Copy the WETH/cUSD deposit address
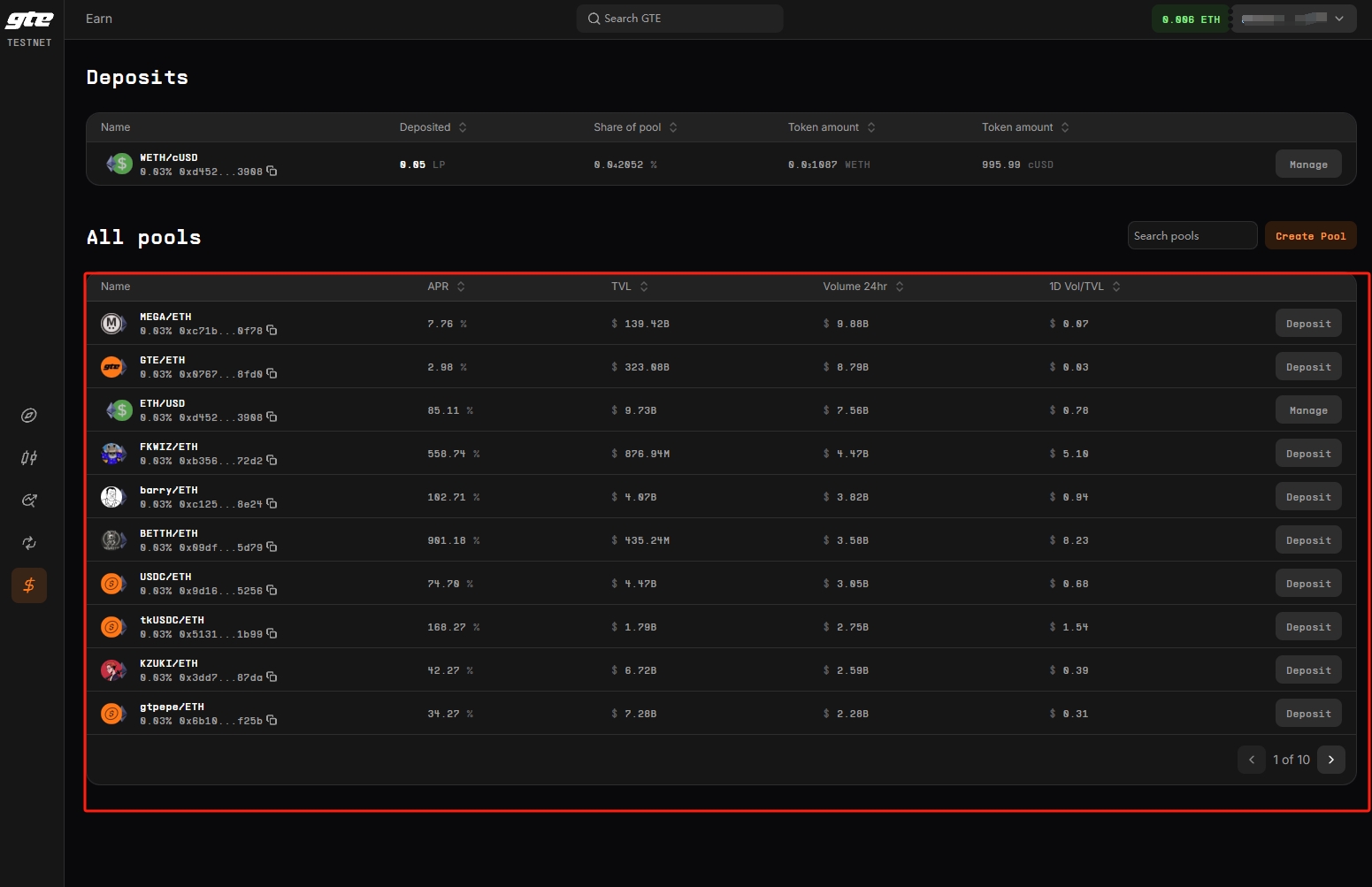Screen dimensions: 1372x887 click(272, 172)
